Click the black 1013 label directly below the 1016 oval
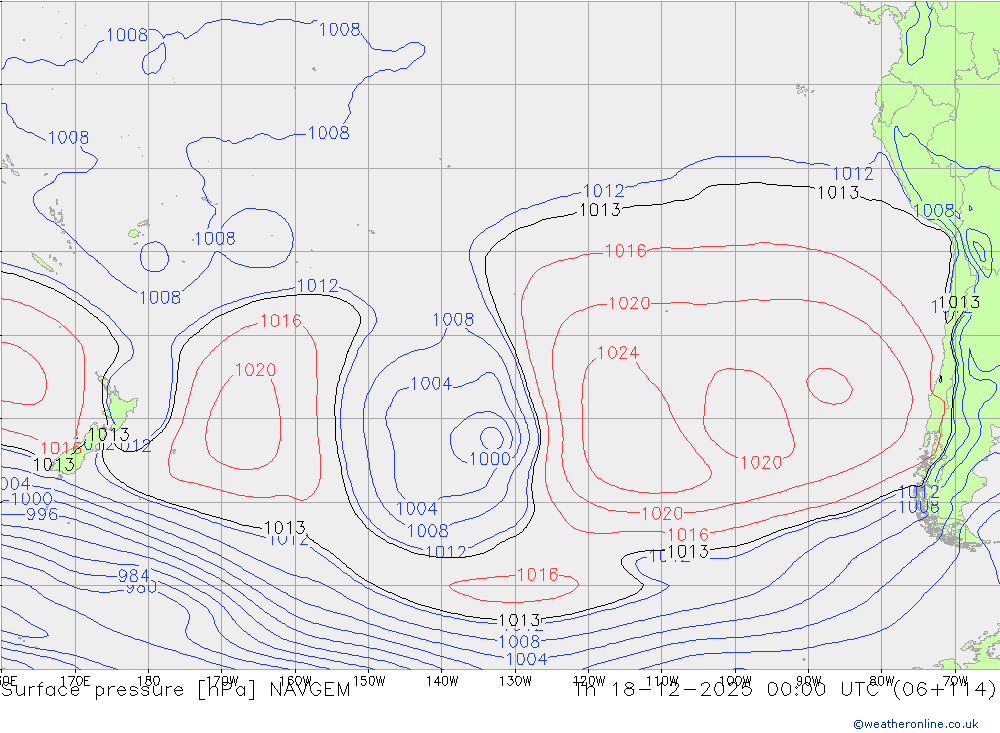Screen dimensions: 1000x733 tap(519, 620)
